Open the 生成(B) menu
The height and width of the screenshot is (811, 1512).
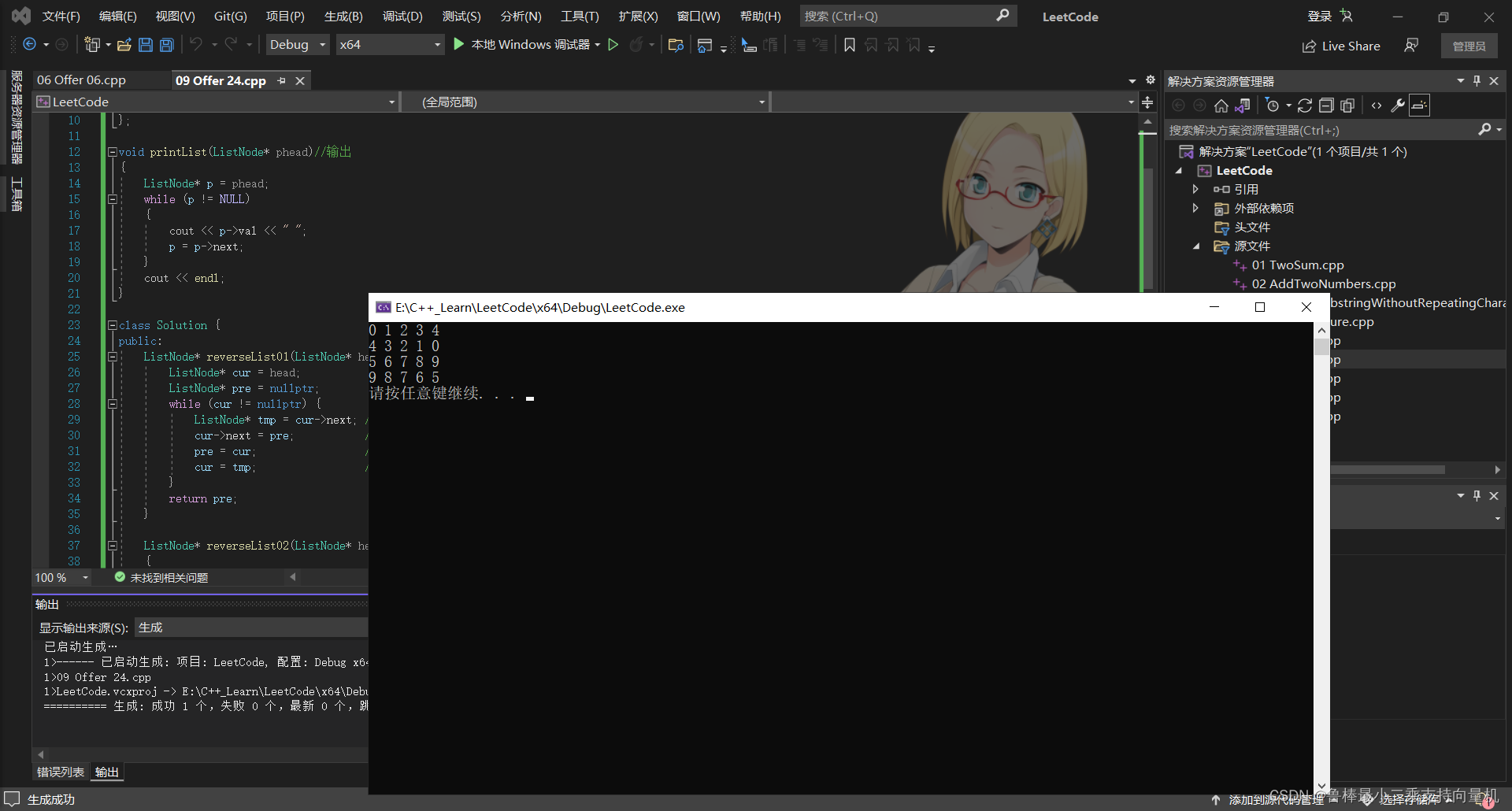coord(343,17)
